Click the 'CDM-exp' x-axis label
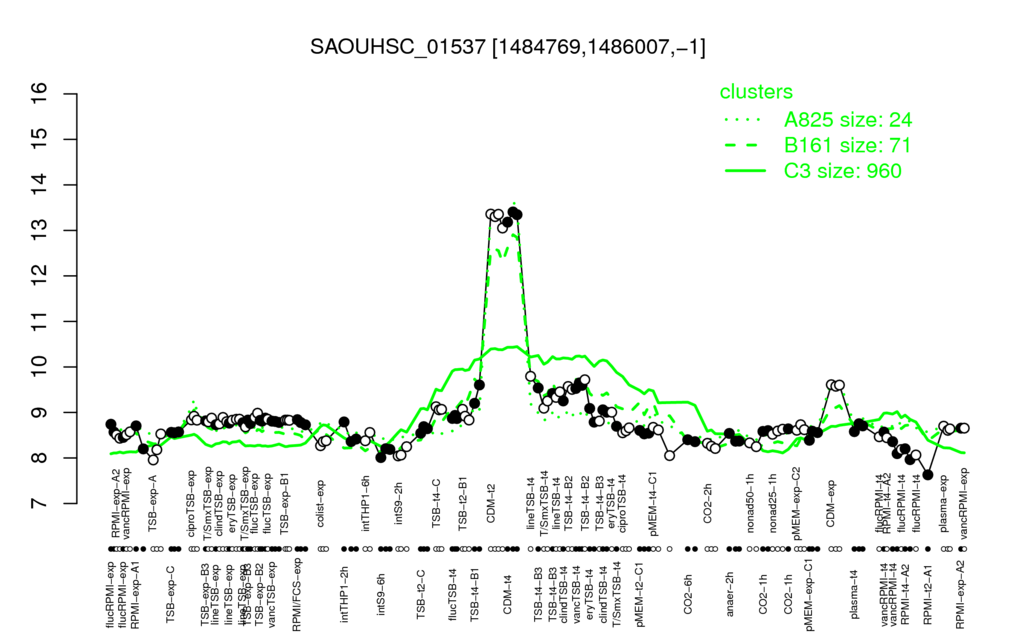Image resolution: width=1024 pixels, height=640 pixels. (x=831, y=503)
